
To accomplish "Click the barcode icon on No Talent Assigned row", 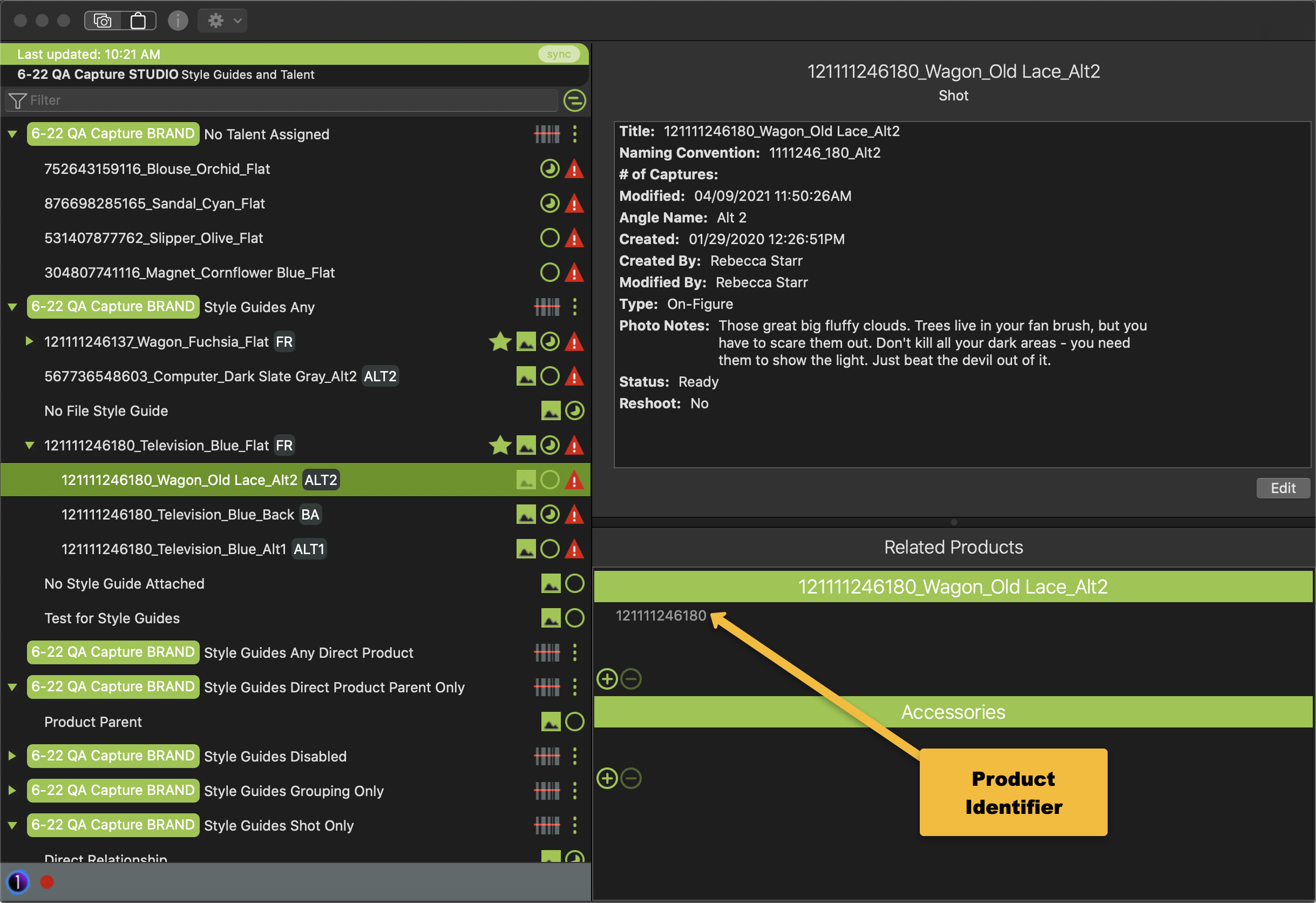I will point(546,134).
